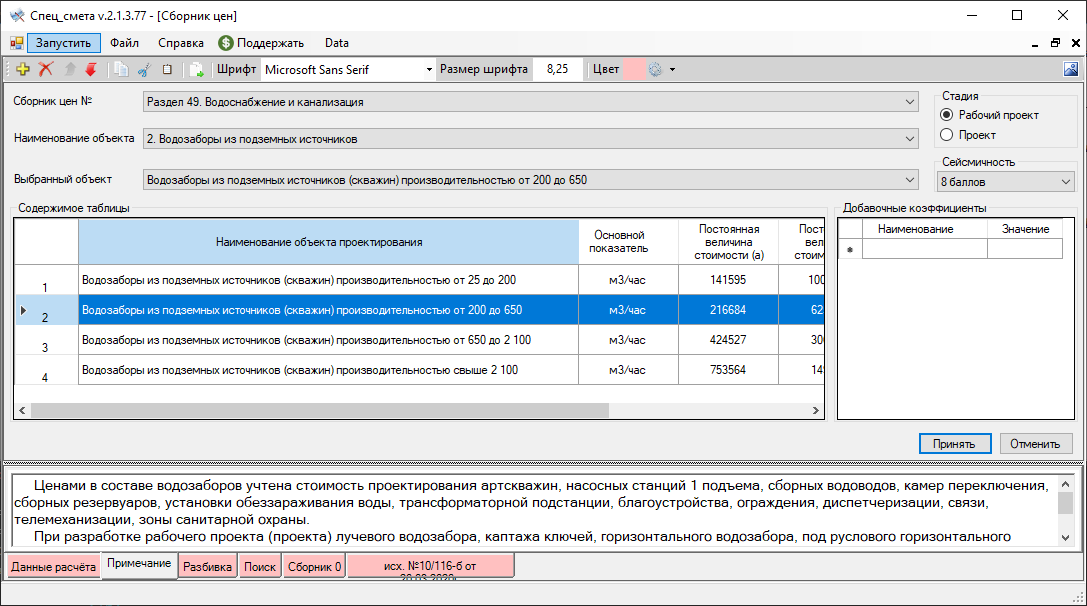Click the cell with value 753564
1087x606 pixels.
point(729,370)
